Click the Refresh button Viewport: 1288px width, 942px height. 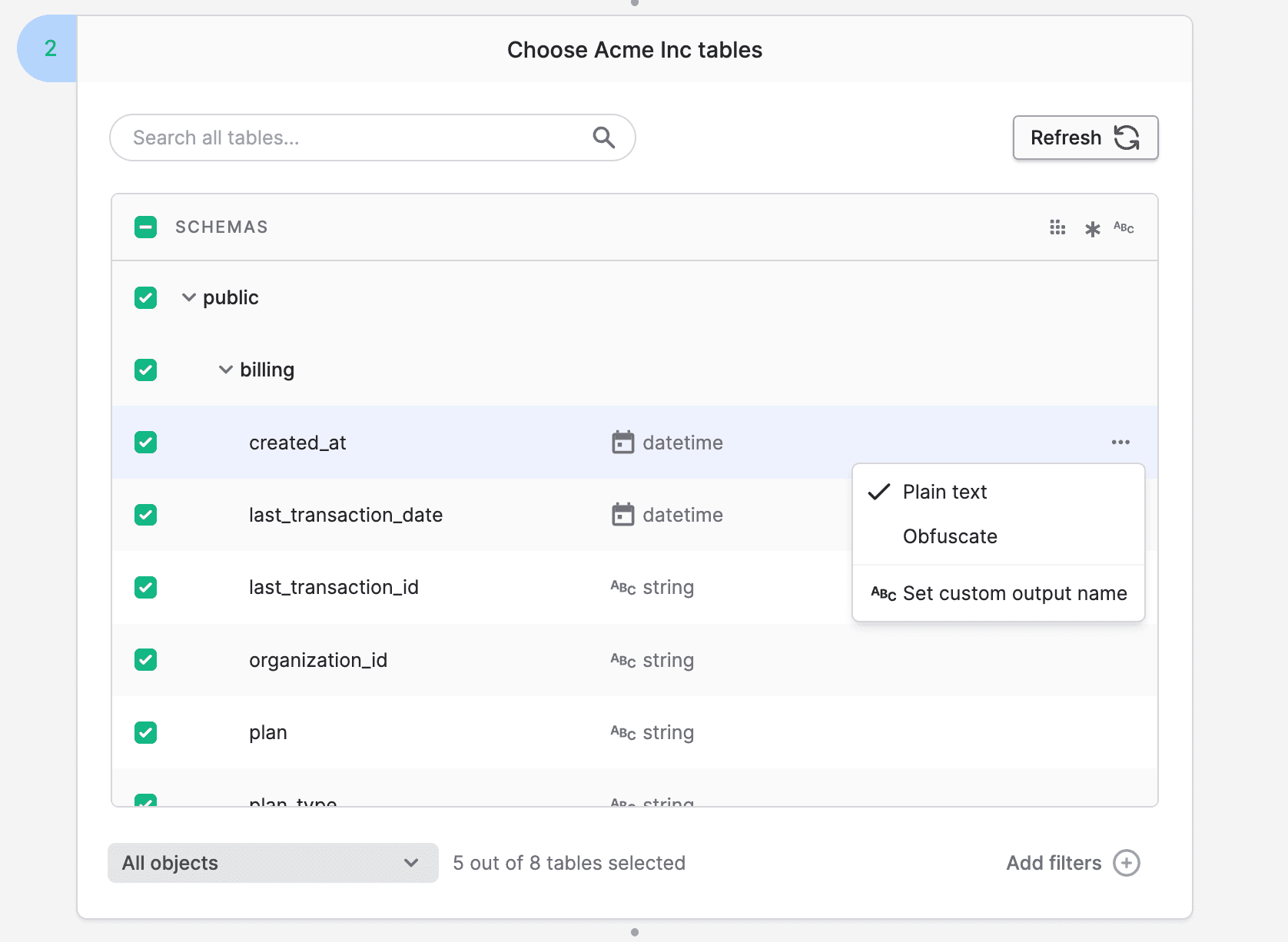(1084, 138)
